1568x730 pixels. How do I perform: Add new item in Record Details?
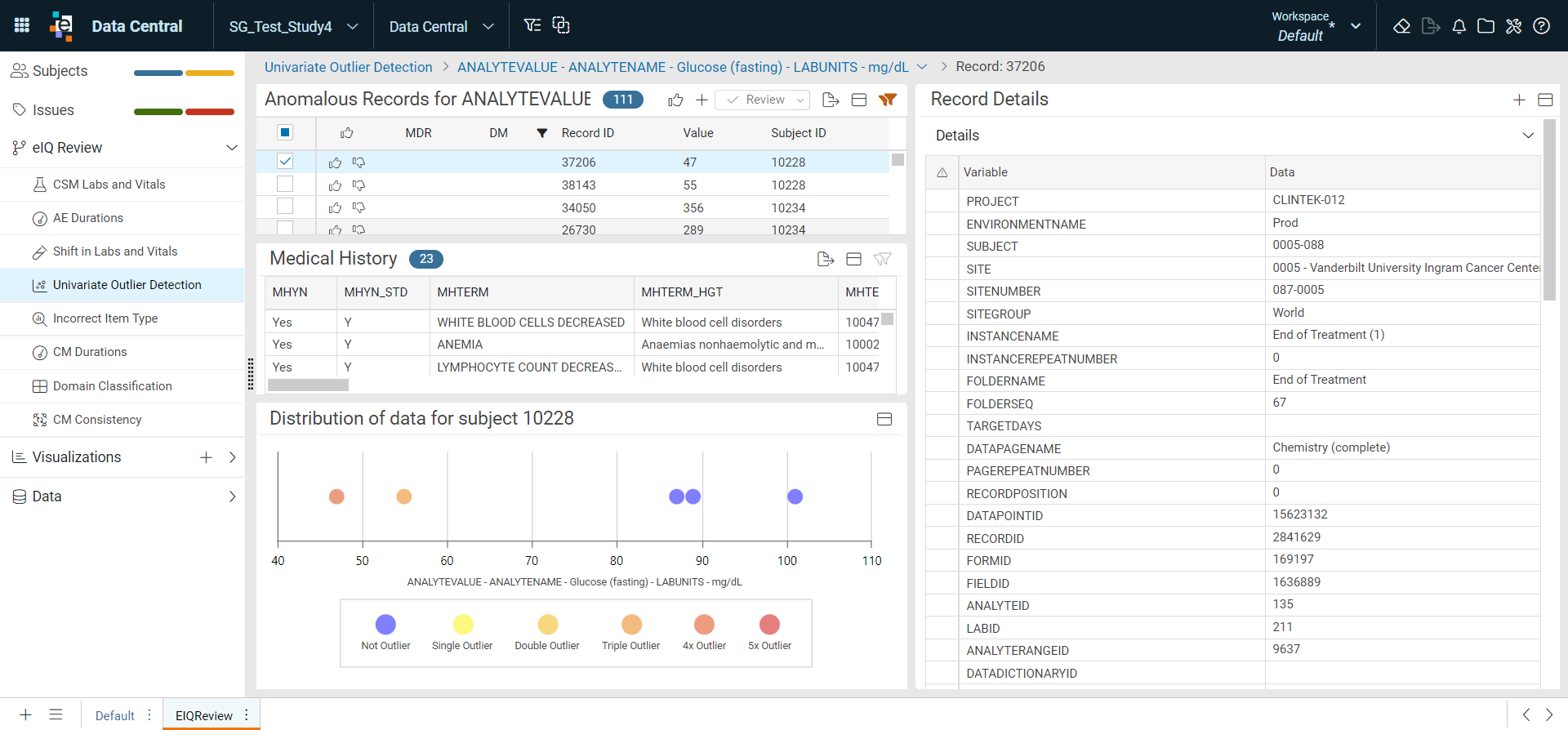[x=1519, y=100]
